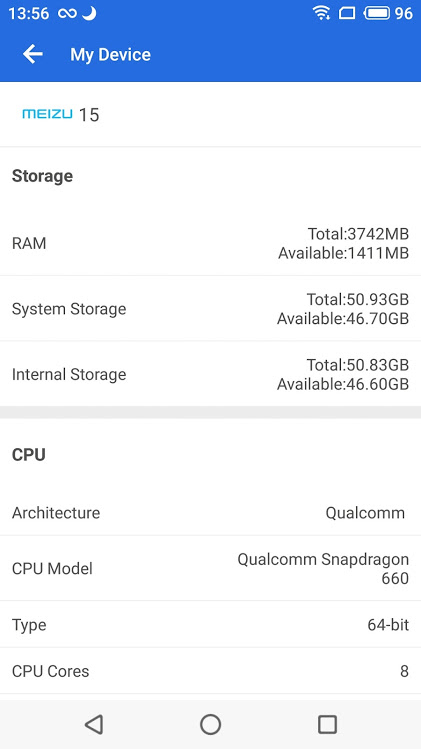The image size is (421, 749).
Task: Tap the Storage section header
Action: coord(42,176)
